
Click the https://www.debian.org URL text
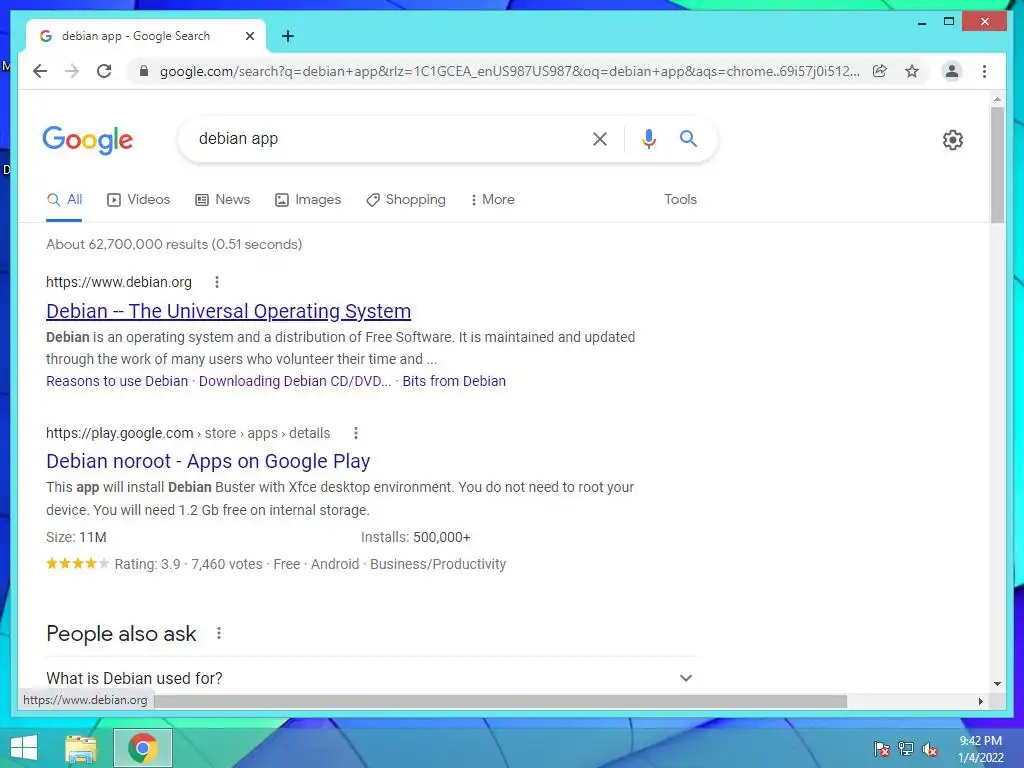coord(119,282)
